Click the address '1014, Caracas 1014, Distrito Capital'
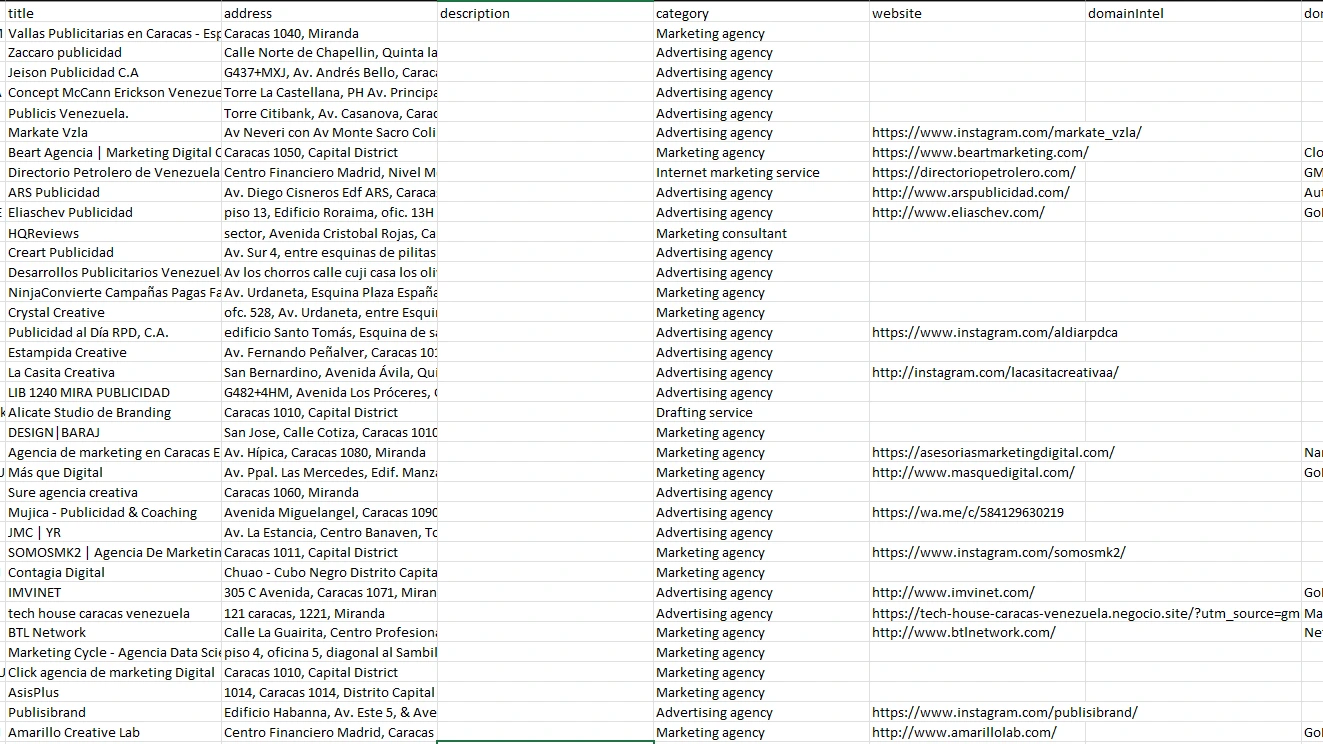Image resolution: width=1323 pixels, height=744 pixels. 329,693
